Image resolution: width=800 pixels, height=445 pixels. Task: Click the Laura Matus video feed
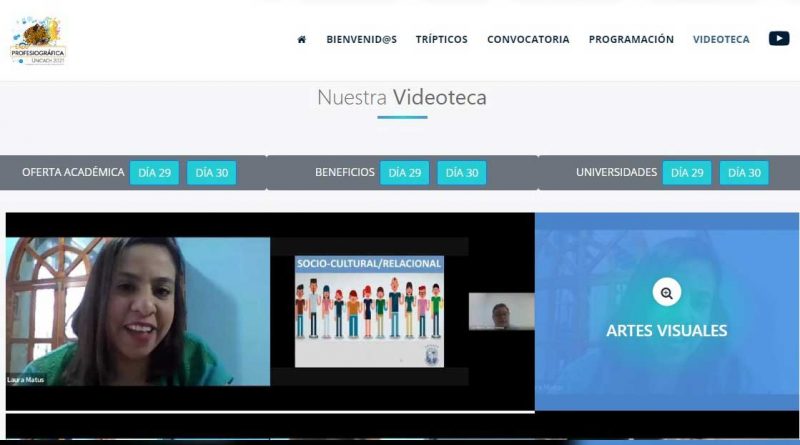tap(137, 311)
